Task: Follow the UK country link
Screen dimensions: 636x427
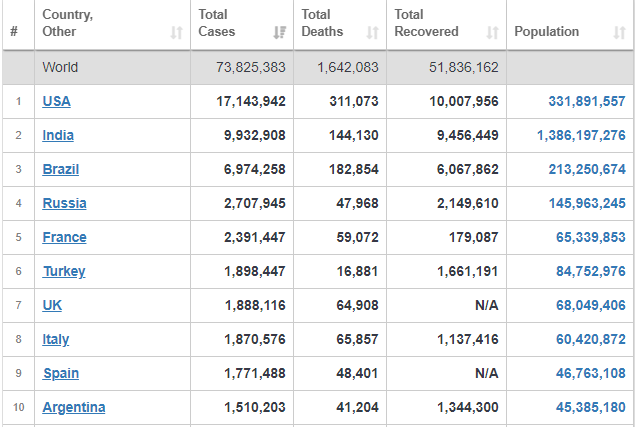Action: 52,305
